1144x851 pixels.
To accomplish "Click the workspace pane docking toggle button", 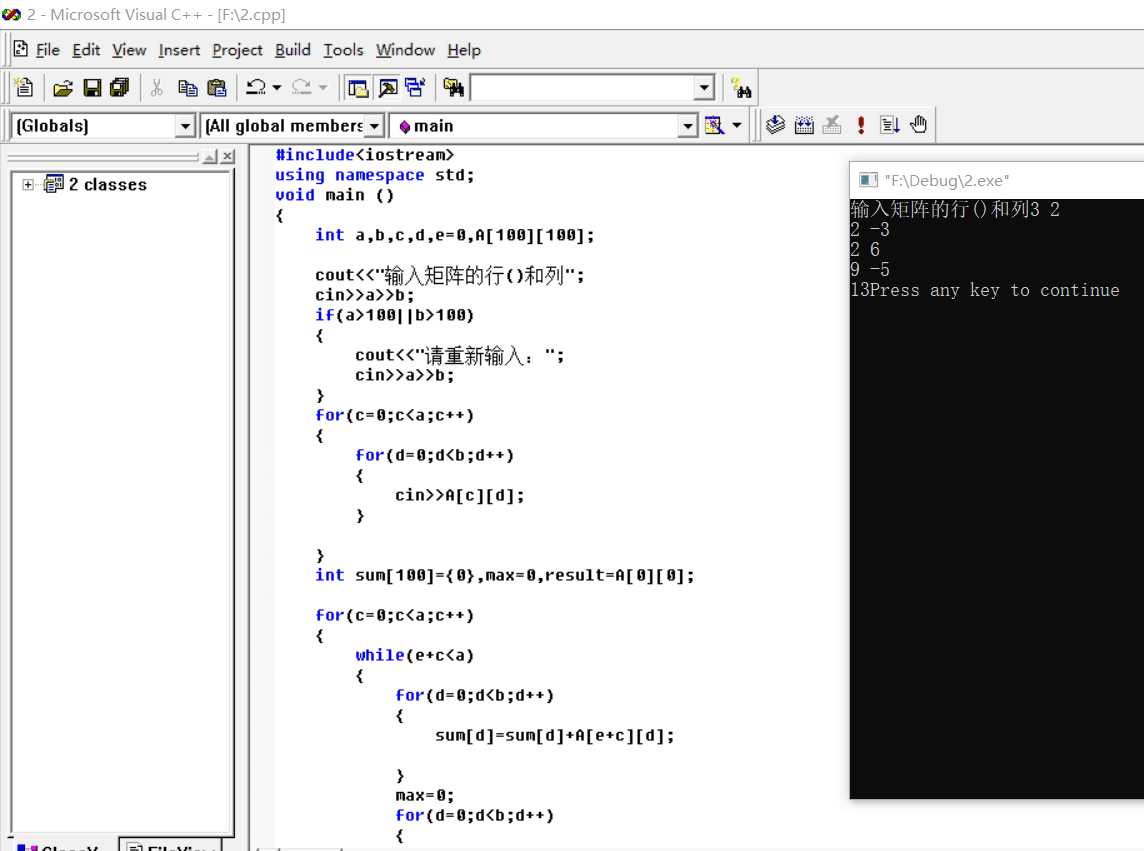I will (x=210, y=156).
